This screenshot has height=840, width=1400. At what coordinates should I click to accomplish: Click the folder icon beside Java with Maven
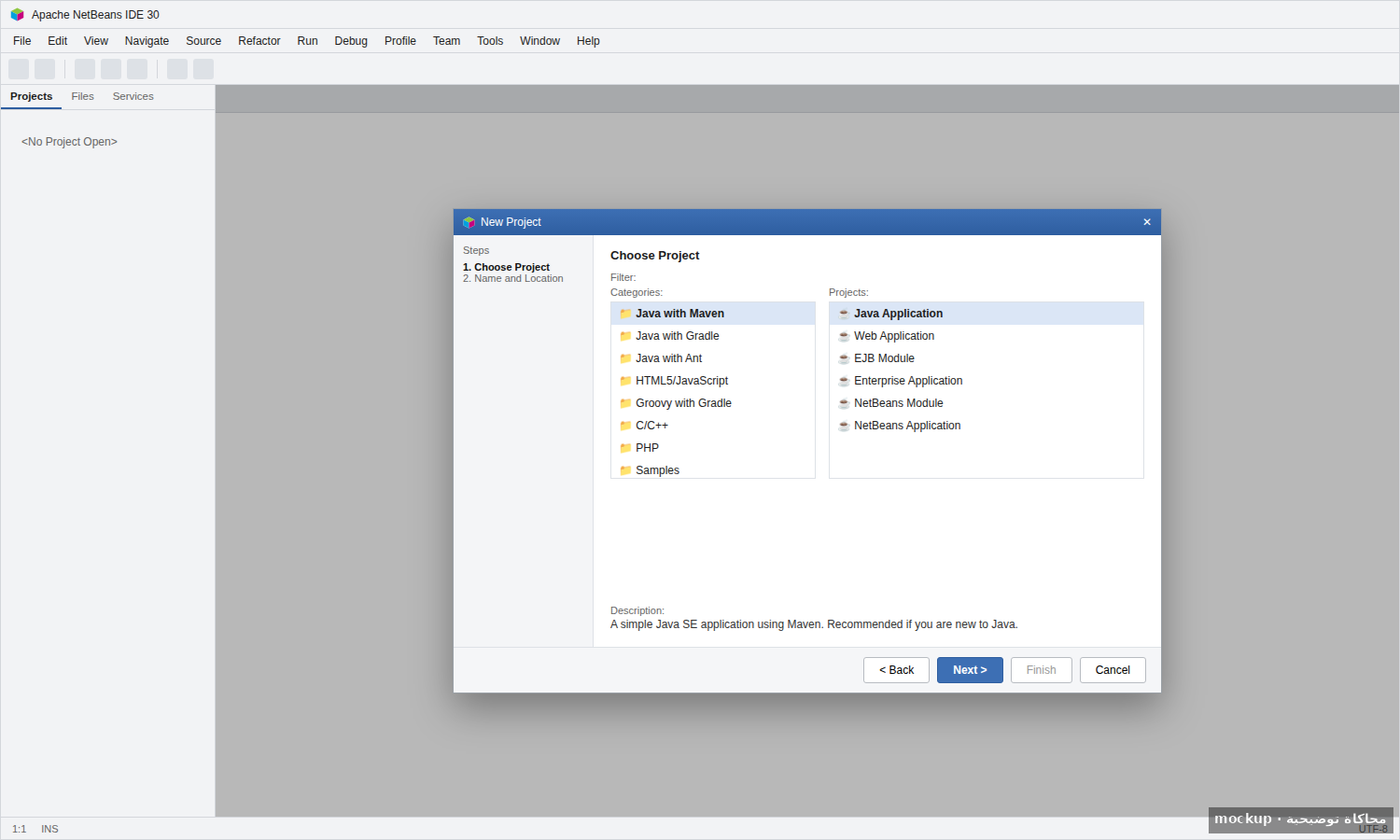pyautogui.click(x=625, y=314)
